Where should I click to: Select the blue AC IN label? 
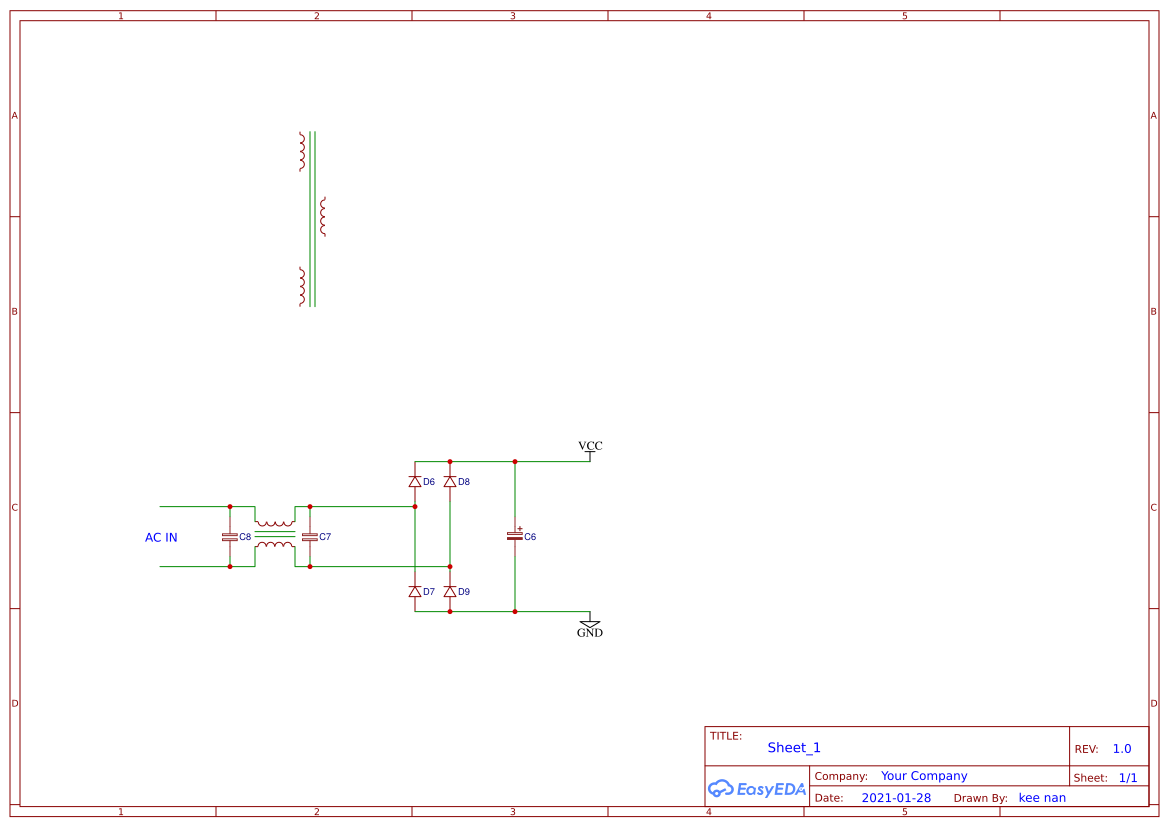(x=161, y=537)
